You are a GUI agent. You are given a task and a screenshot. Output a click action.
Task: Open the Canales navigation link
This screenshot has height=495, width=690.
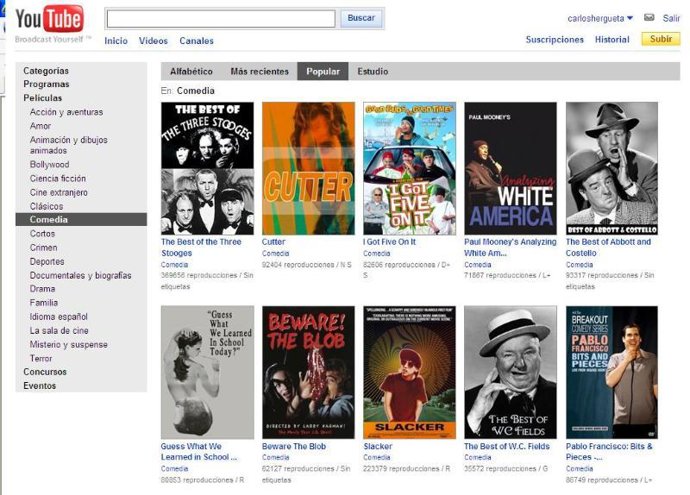coord(196,41)
